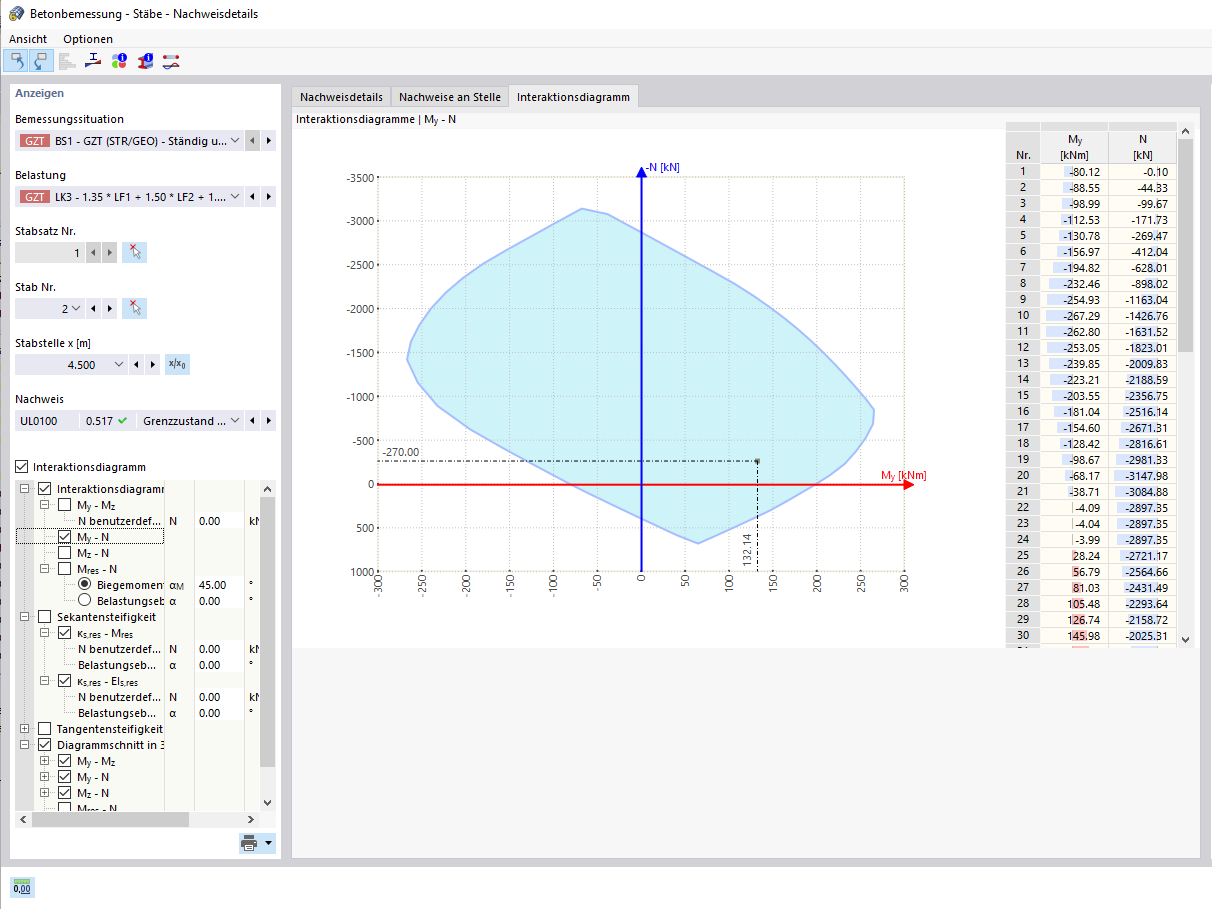Click the red member diagram toolbar icon
The height and width of the screenshot is (909, 1212).
[171, 61]
